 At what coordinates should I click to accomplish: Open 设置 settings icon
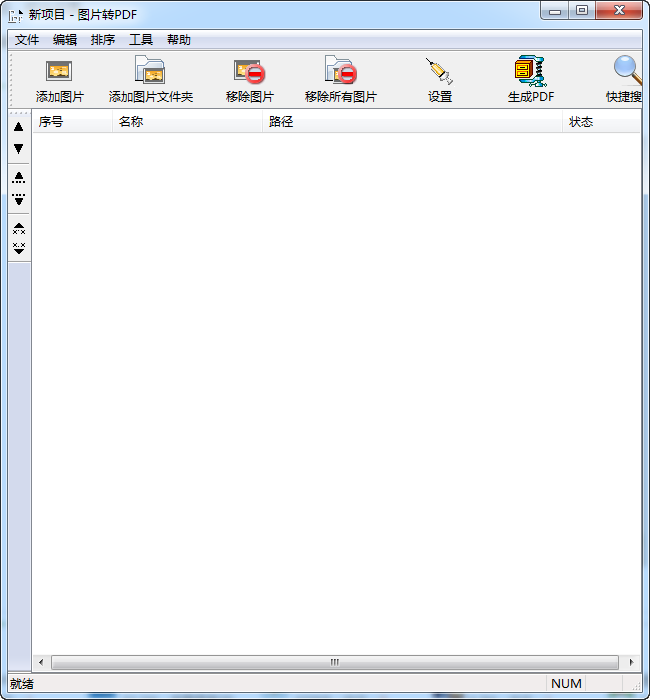tap(440, 71)
